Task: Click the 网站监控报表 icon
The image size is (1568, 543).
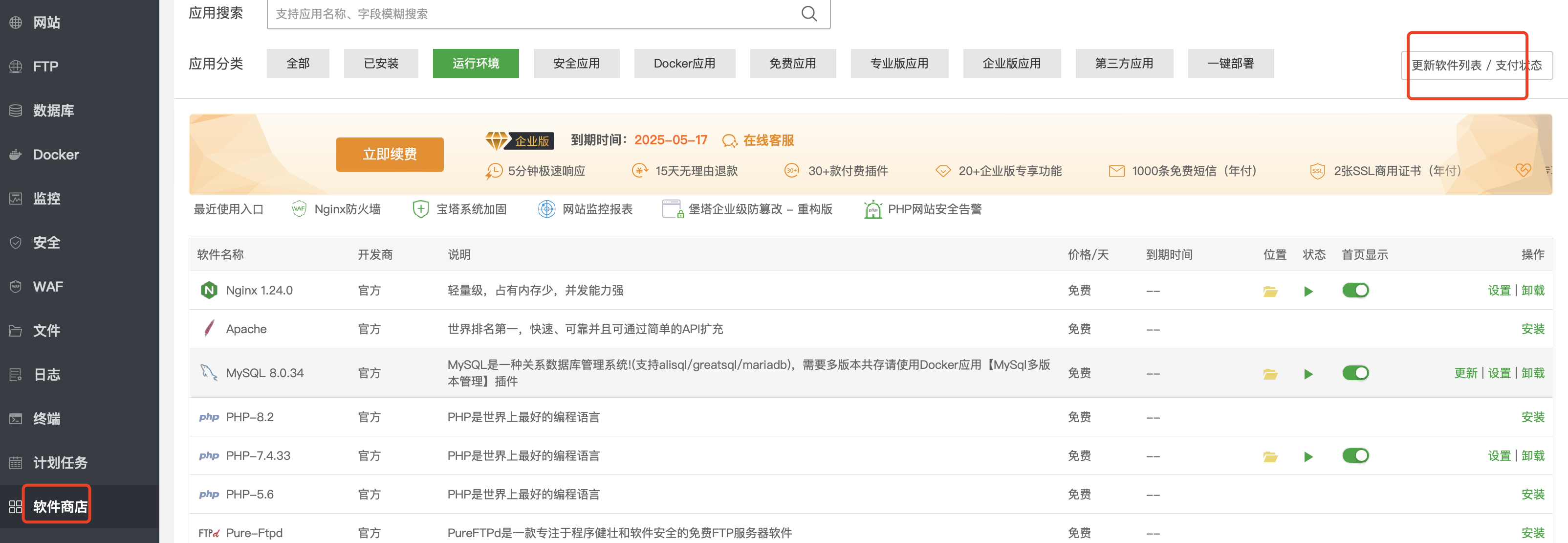Action: (x=546, y=209)
